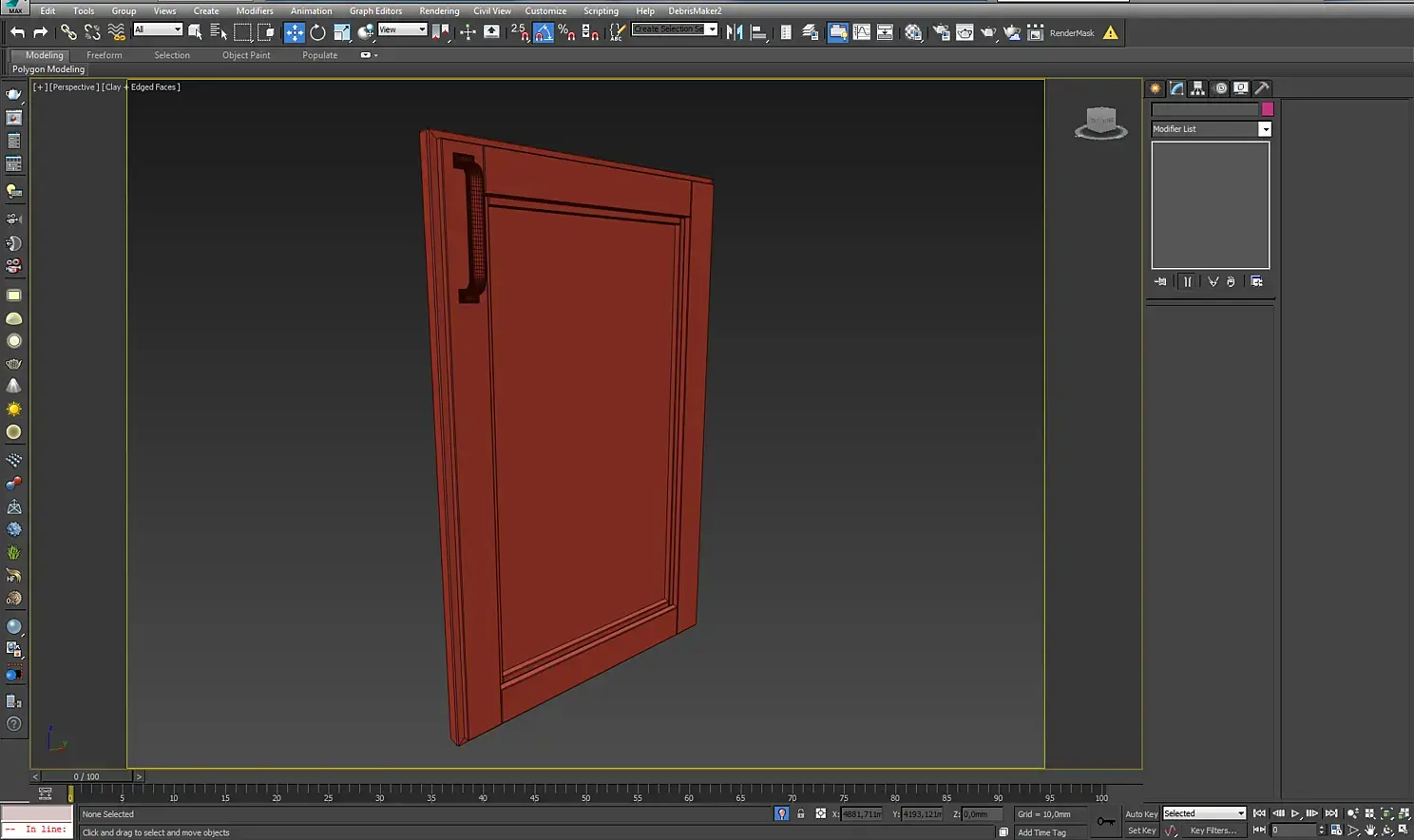Open the 'Selected' key mode dropdown
The width and height of the screenshot is (1414, 840).
1204,814
